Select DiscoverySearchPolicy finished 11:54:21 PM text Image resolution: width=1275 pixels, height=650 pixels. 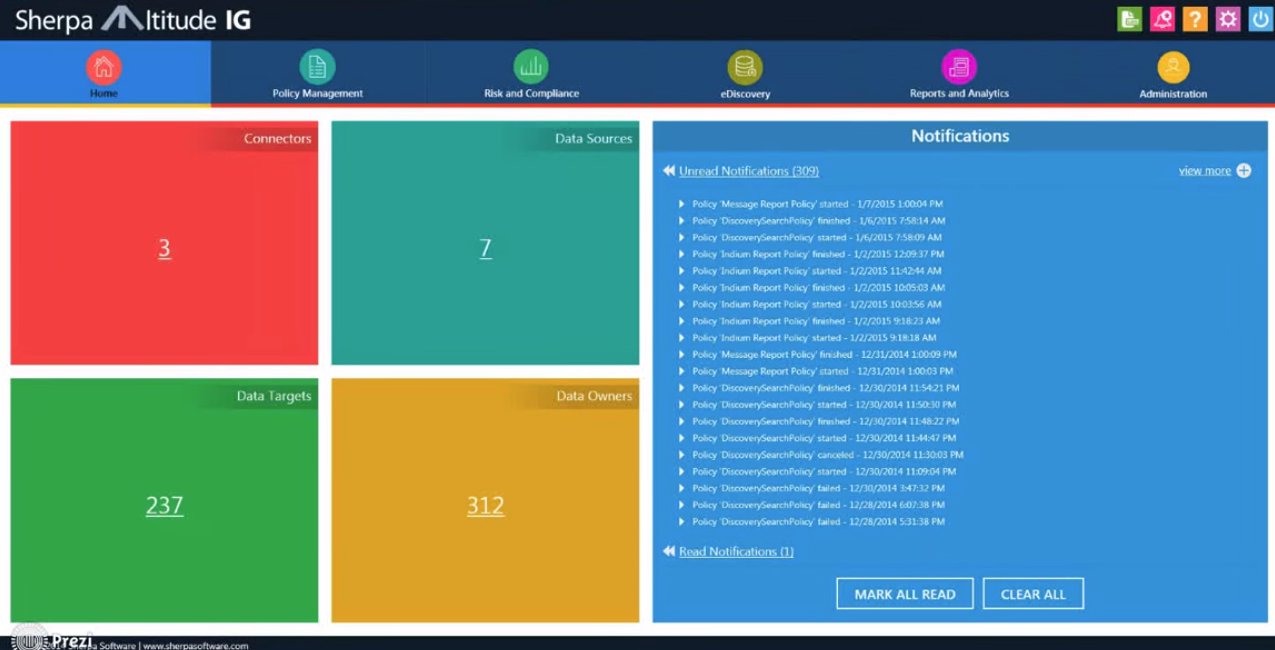pyautogui.click(x=825, y=388)
